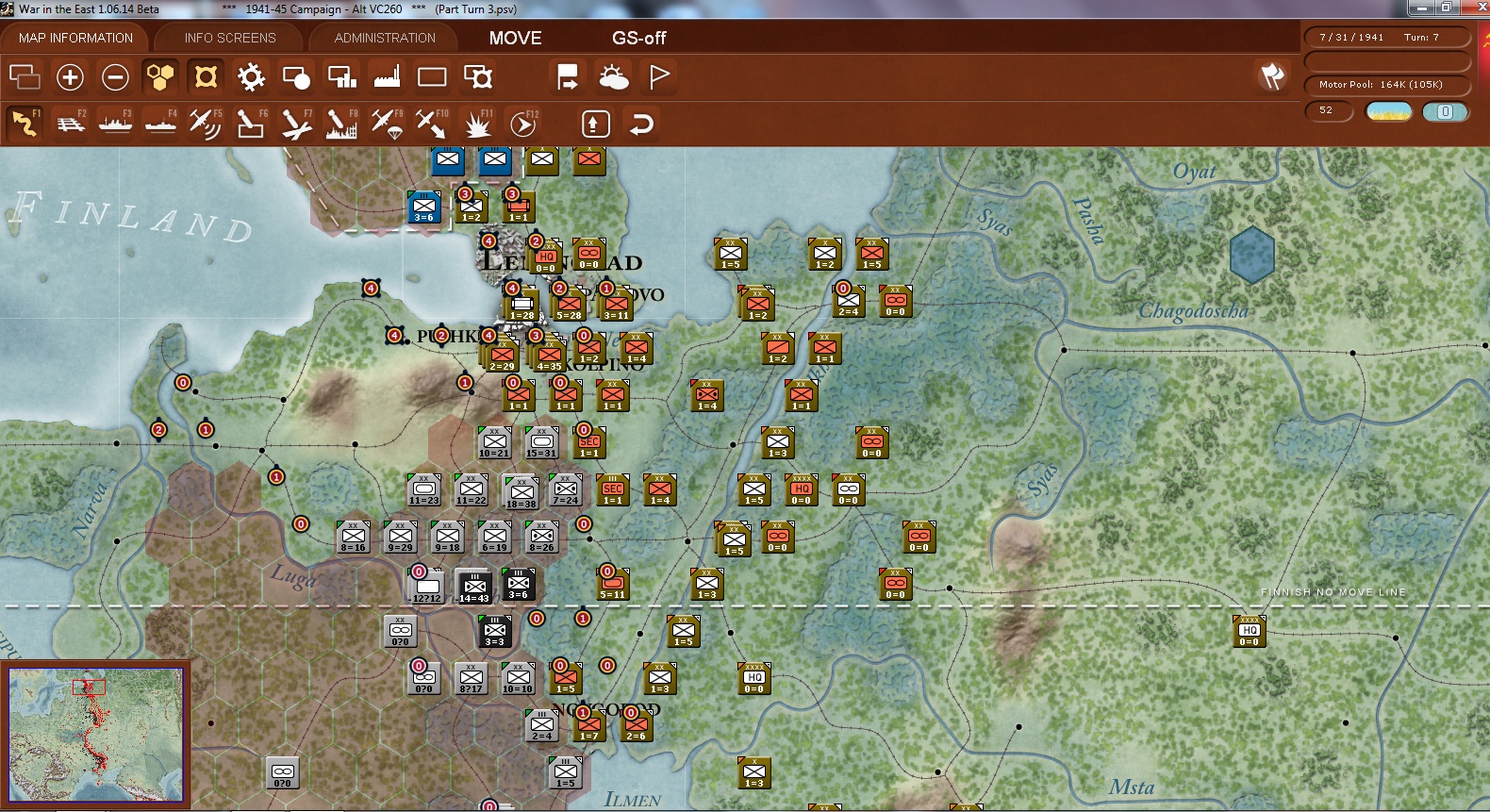
Task: Select the Soviet unit counter labeled 2=29
Action: (x=502, y=356)
